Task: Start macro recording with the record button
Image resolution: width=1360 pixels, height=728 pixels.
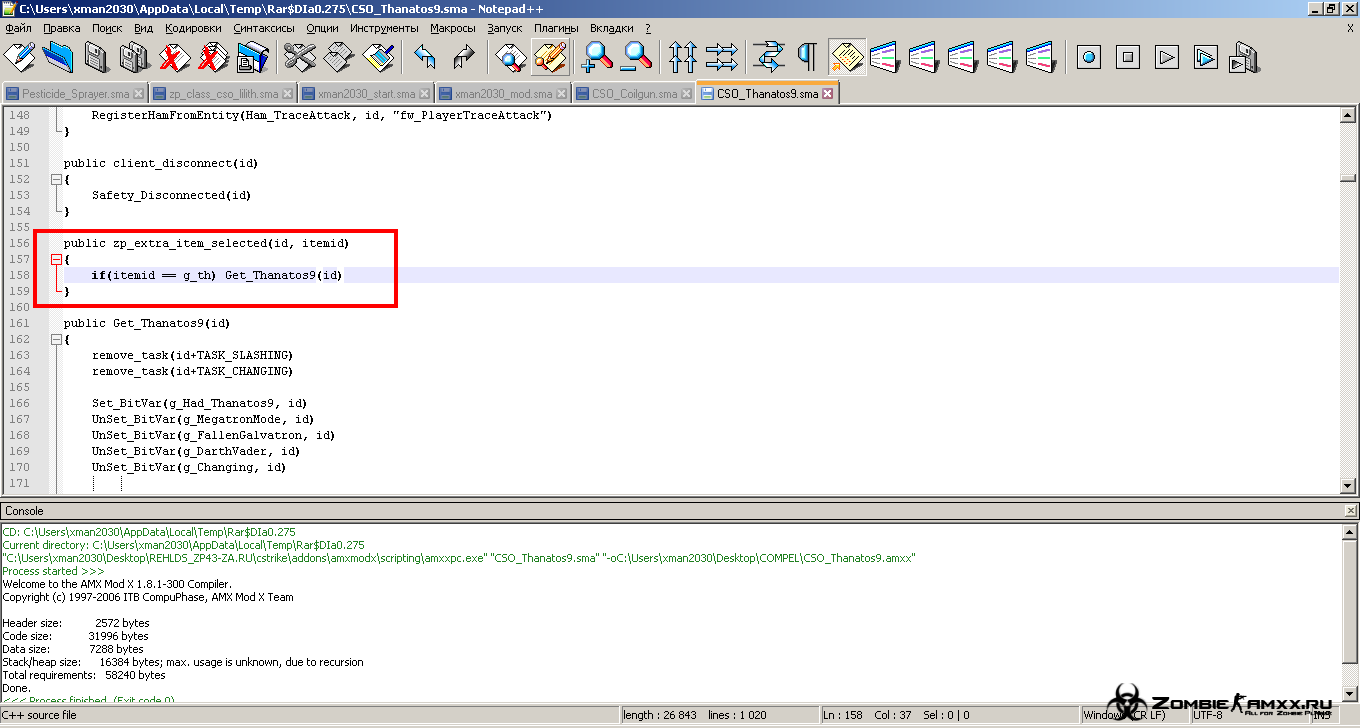Action: coord(1089,56)
